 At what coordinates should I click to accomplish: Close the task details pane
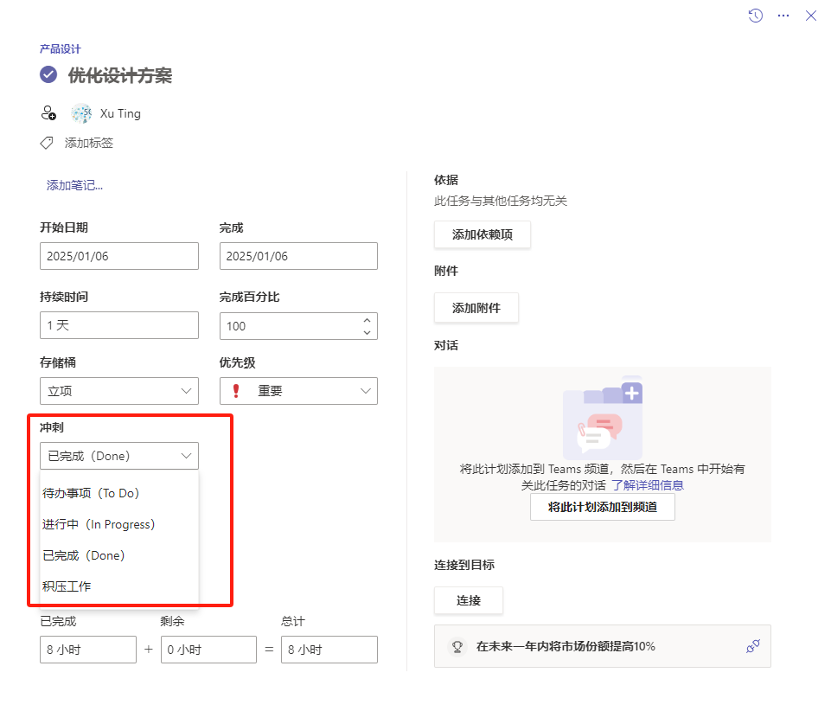(x=811, y=16)
